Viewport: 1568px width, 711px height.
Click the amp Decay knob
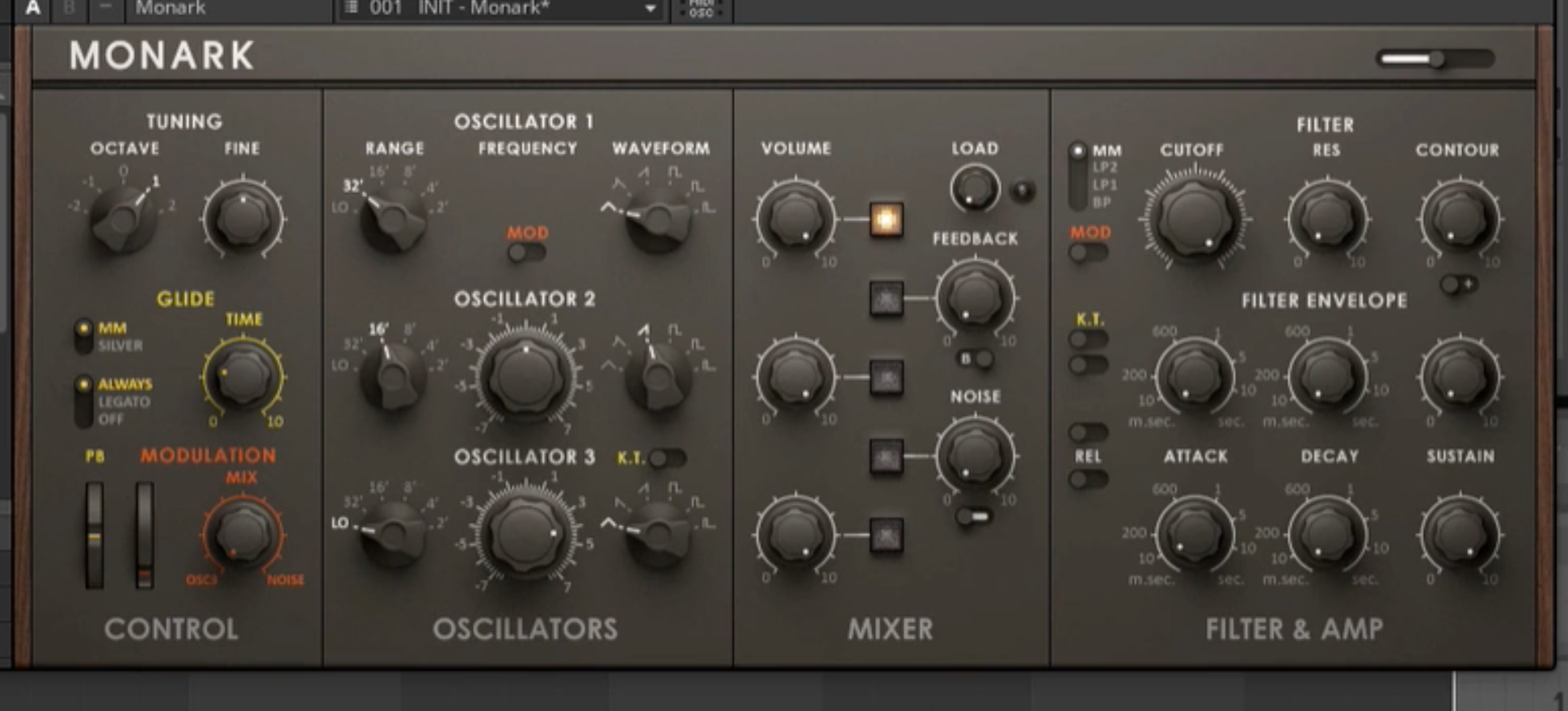(x=1326, y=534)
